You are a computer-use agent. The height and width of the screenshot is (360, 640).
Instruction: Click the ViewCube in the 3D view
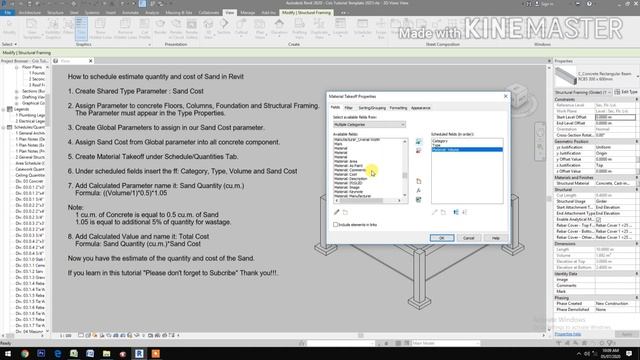518,96
